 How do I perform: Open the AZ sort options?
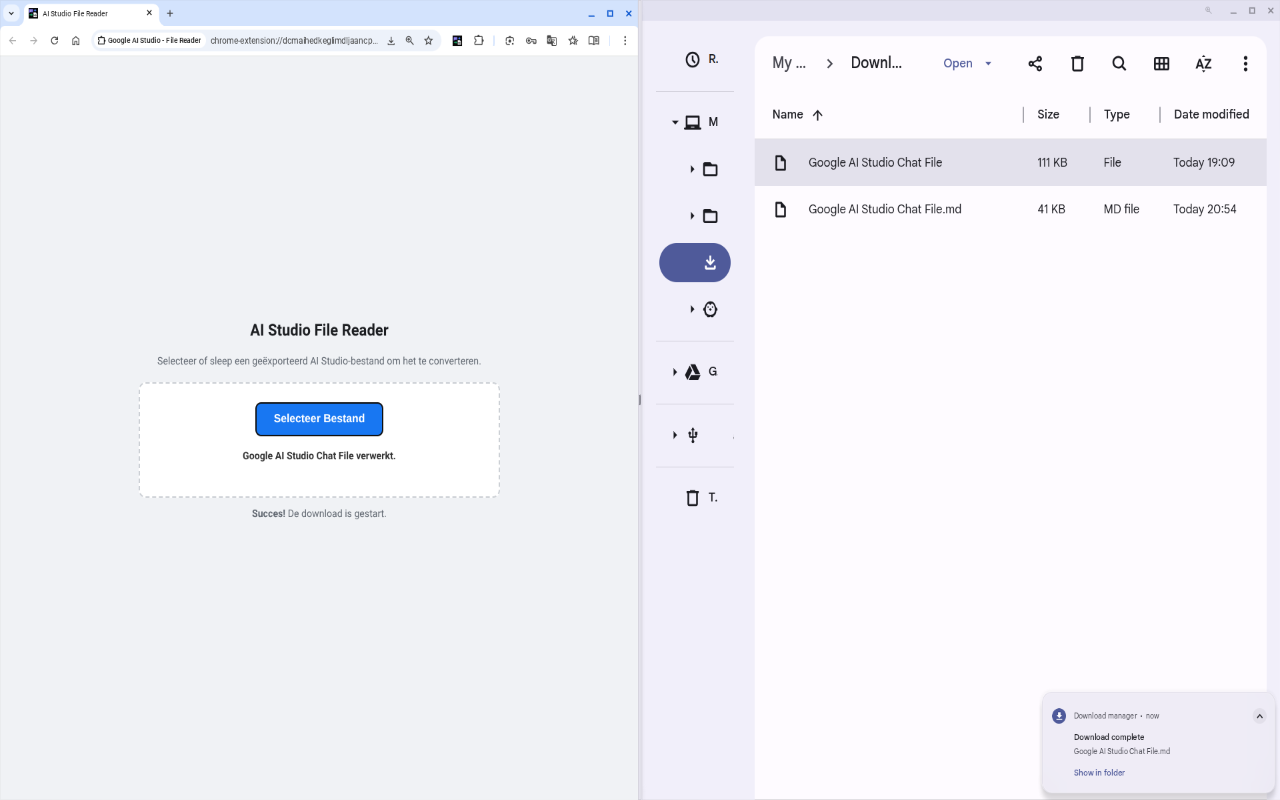(1203, 64)
